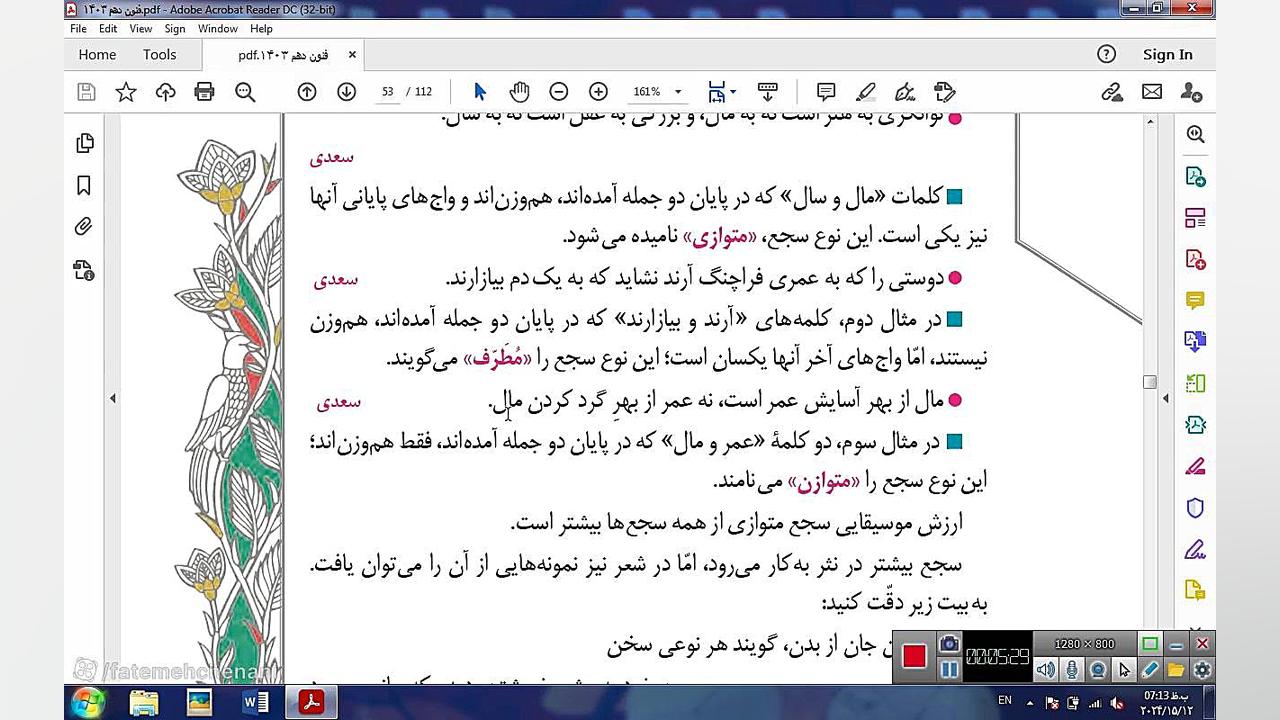The width and height of the screenshot is (1280, 720).
Task: Click the 1280 × 800 recording size button
Action: tap(1084, 644)
